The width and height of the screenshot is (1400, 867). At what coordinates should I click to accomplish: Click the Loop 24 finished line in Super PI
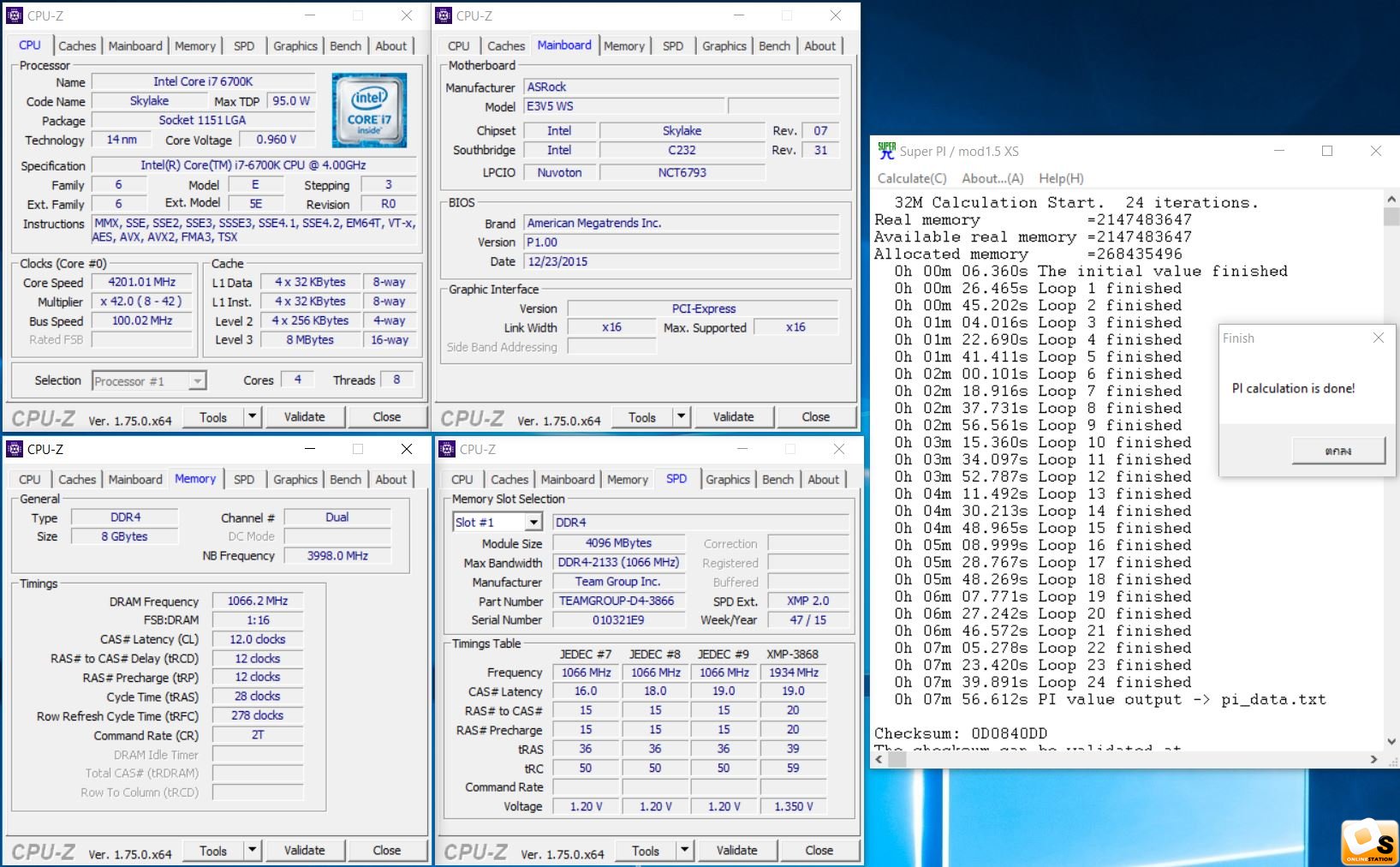pyautogui.click(x=1043, y=682)
